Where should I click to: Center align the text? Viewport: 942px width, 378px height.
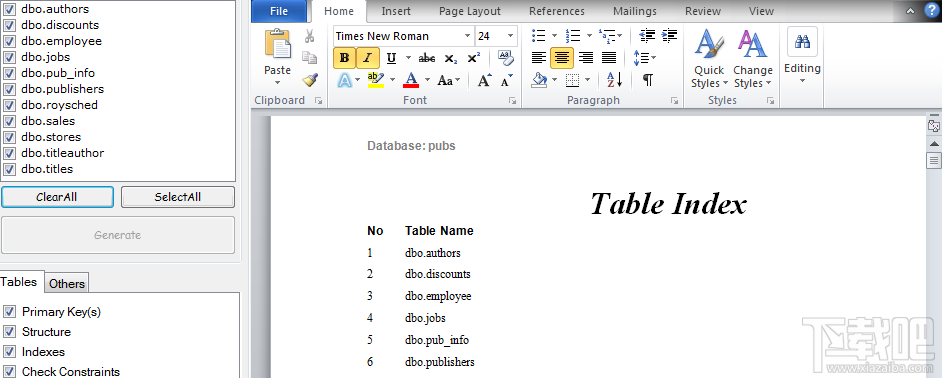click(x=562, y=58)
